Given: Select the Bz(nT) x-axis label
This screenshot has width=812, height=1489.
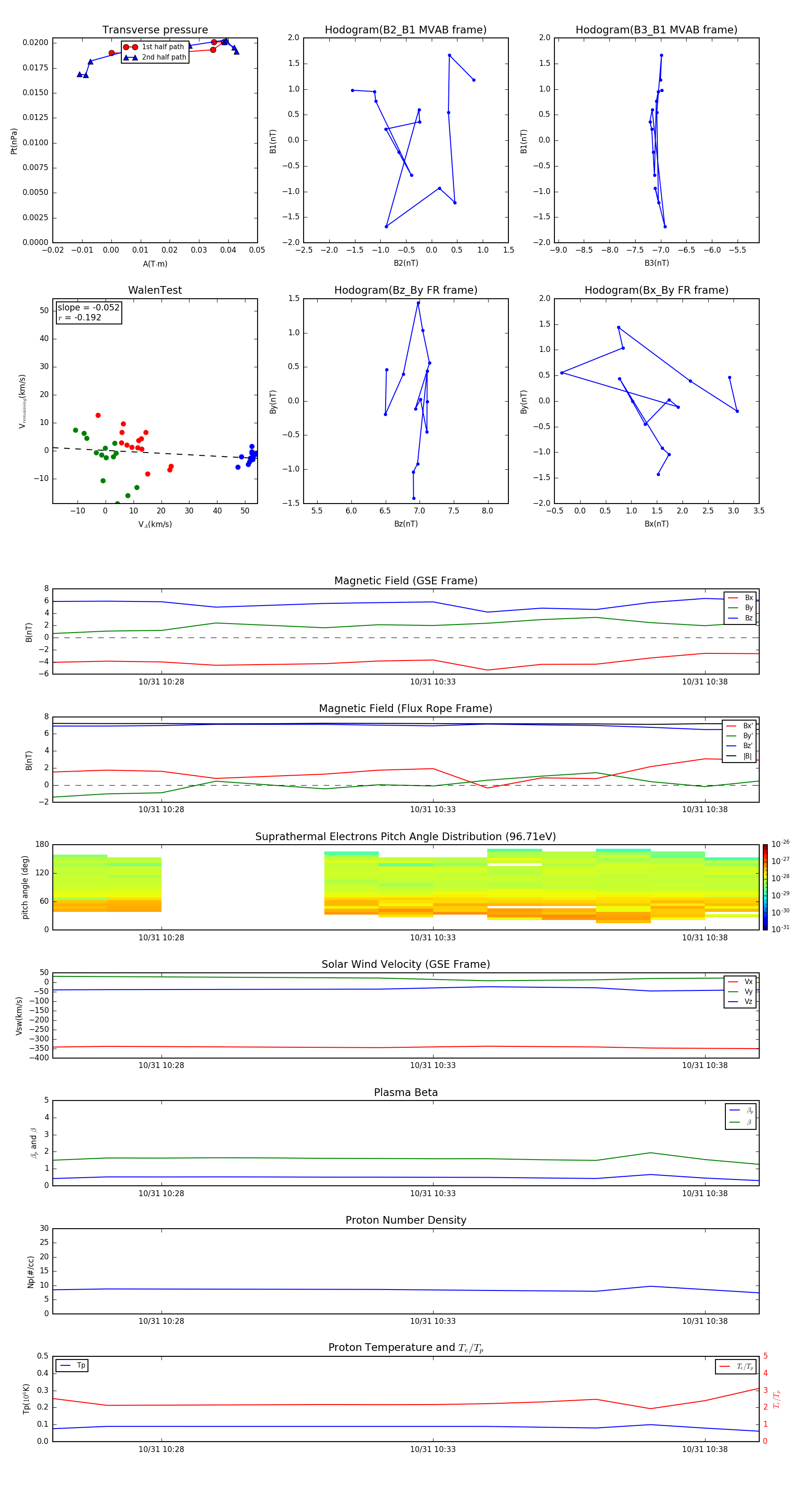Looking at the screenshot, I should (x=406, y=524).
